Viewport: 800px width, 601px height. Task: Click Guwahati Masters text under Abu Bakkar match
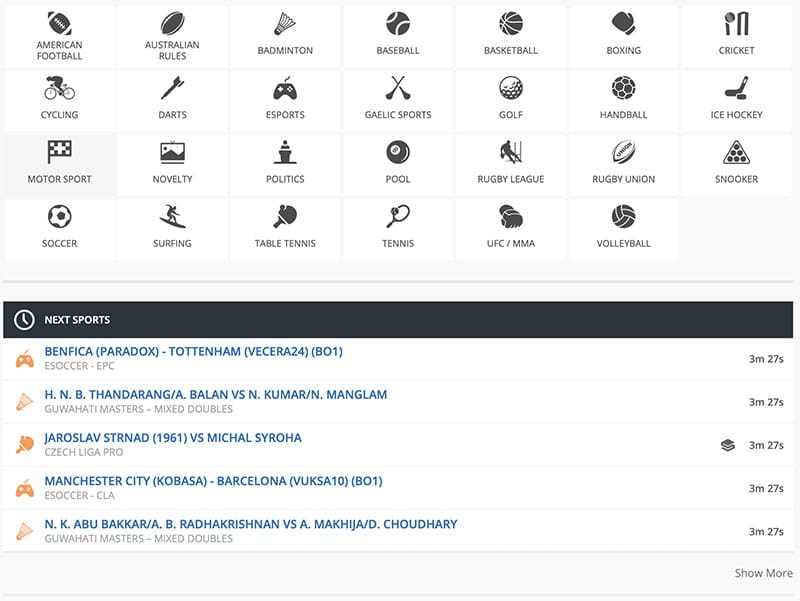[138, 539]
